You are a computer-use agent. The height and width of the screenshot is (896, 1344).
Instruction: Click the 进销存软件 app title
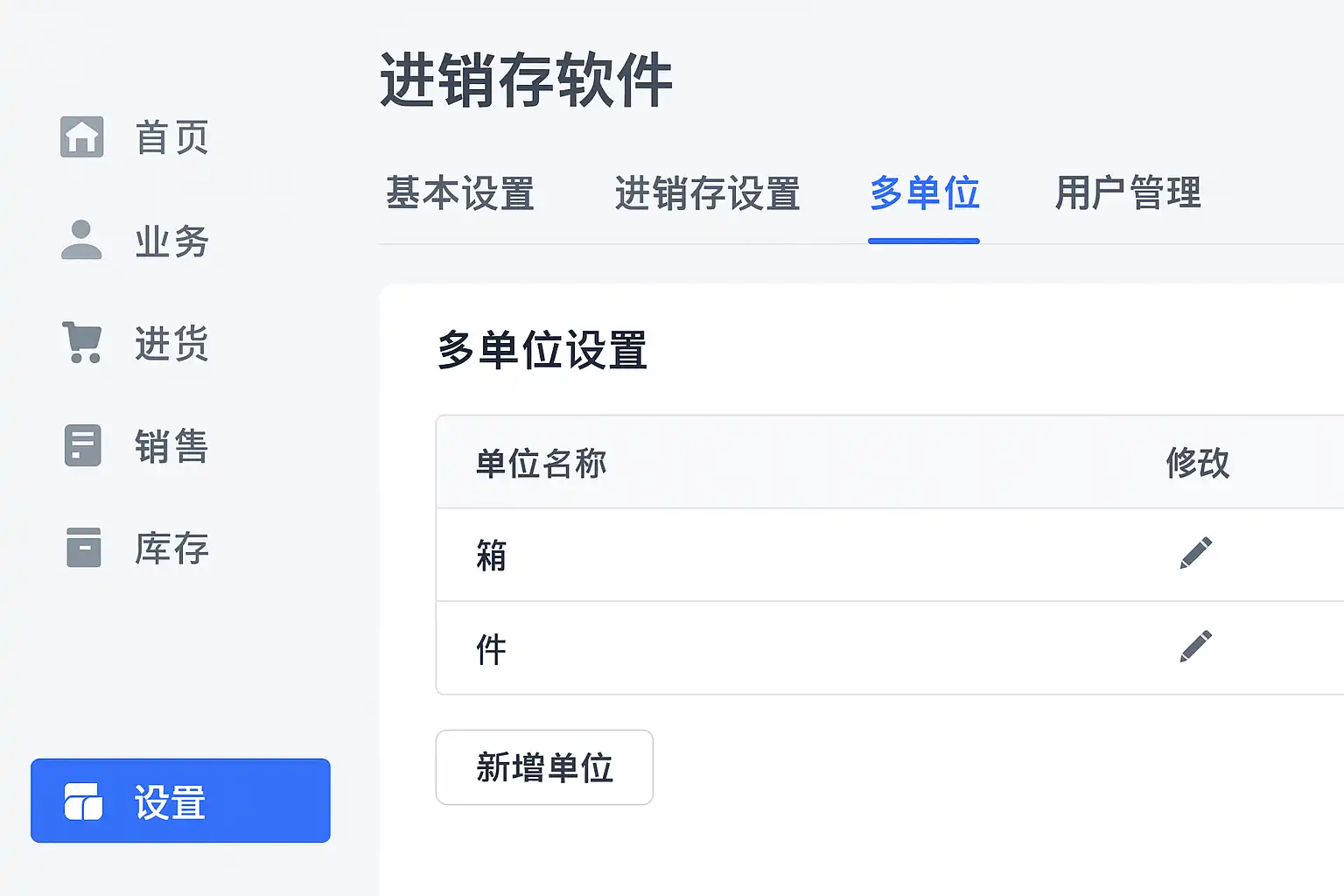(x=526, y=80)
